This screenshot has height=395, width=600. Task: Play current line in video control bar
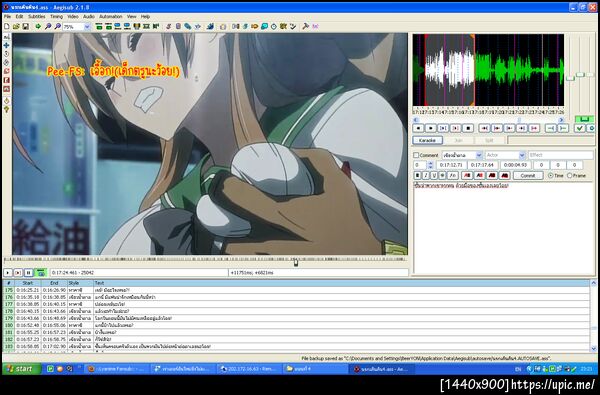(x=18, y=273)
